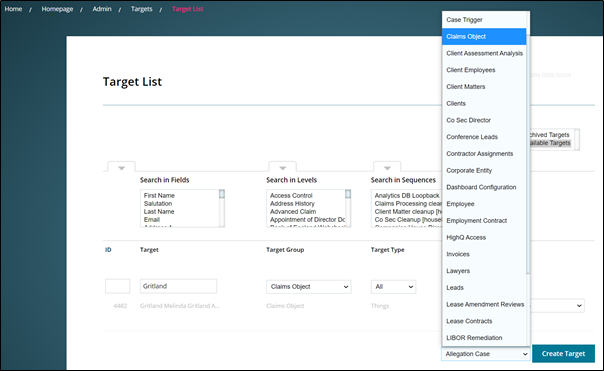Viewport: 604px width, 371px height.
Task: Open Targets breadcrumb link
Action: (141, 9)
